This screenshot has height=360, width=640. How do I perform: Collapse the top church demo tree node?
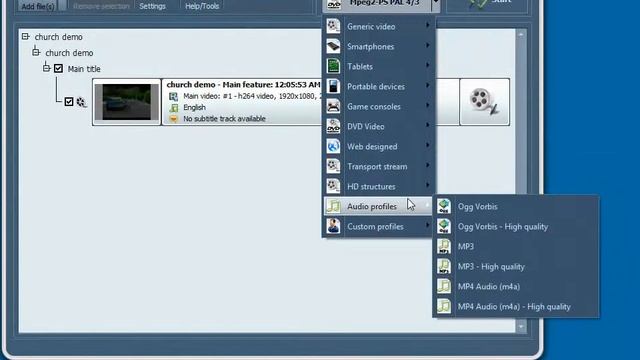(x=25, y=37)
